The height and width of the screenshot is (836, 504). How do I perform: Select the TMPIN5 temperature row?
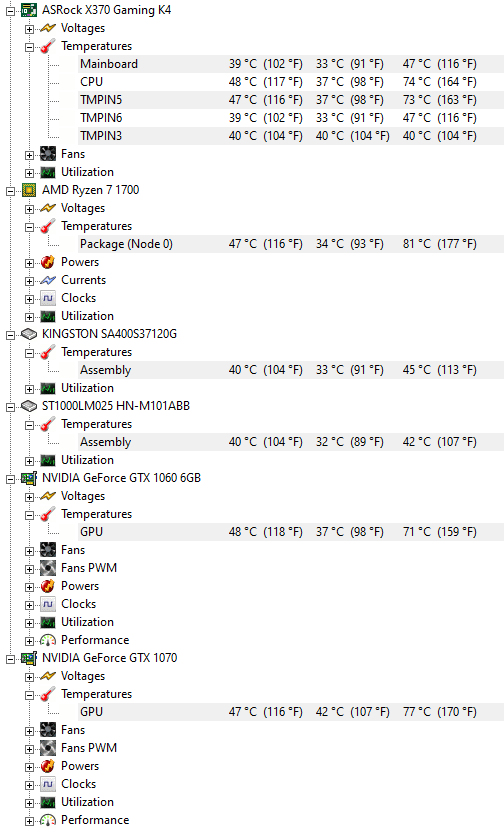(x=291, y=100)
